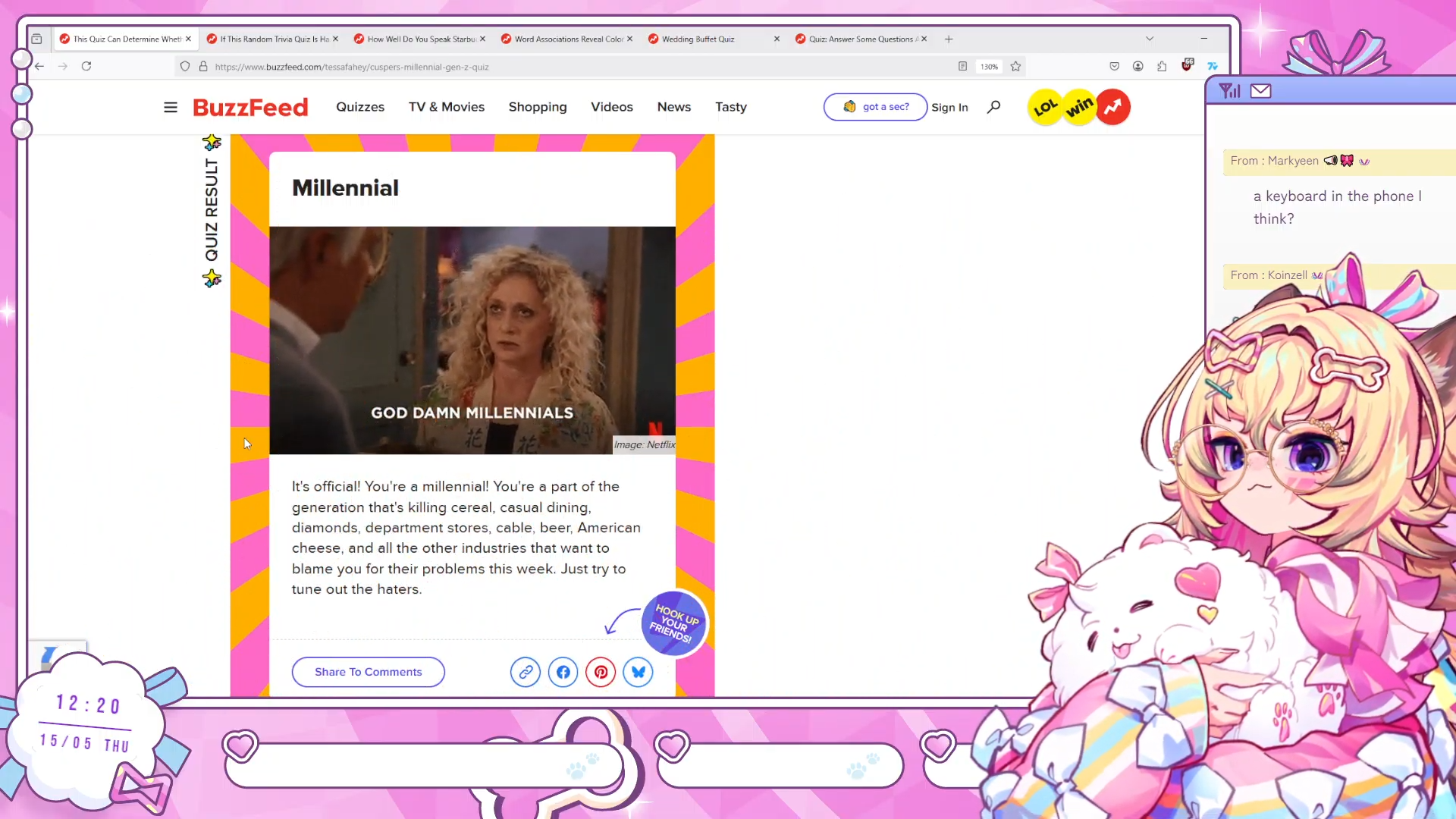Open the Quizzes navigation item
The image size is (1456, 819).
360,107
